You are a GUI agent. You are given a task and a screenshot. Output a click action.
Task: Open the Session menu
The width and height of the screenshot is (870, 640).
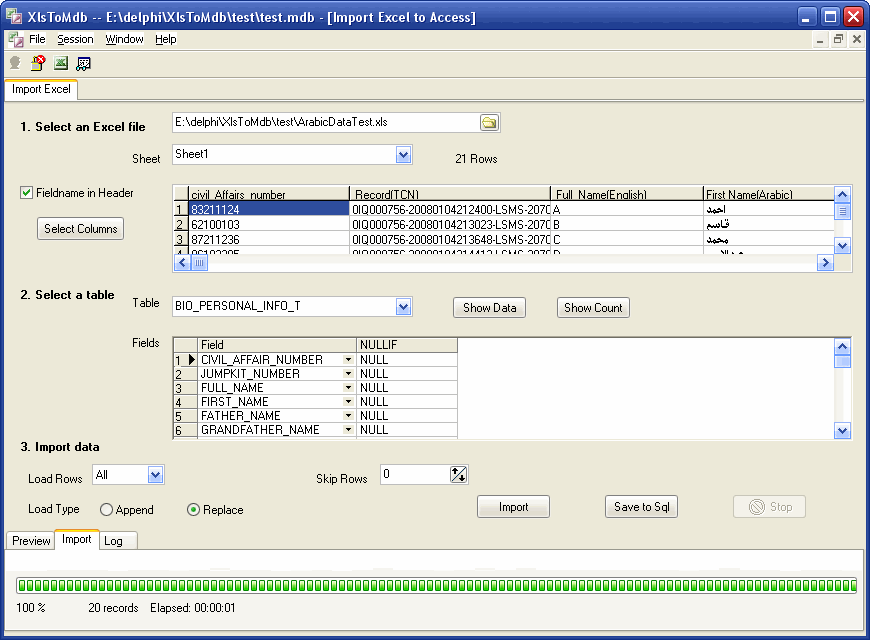click(75, 40)
